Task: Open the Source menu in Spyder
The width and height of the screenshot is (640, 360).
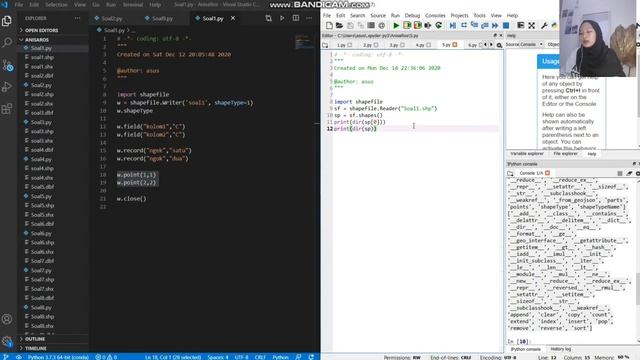Action: [x=378, y=16]
